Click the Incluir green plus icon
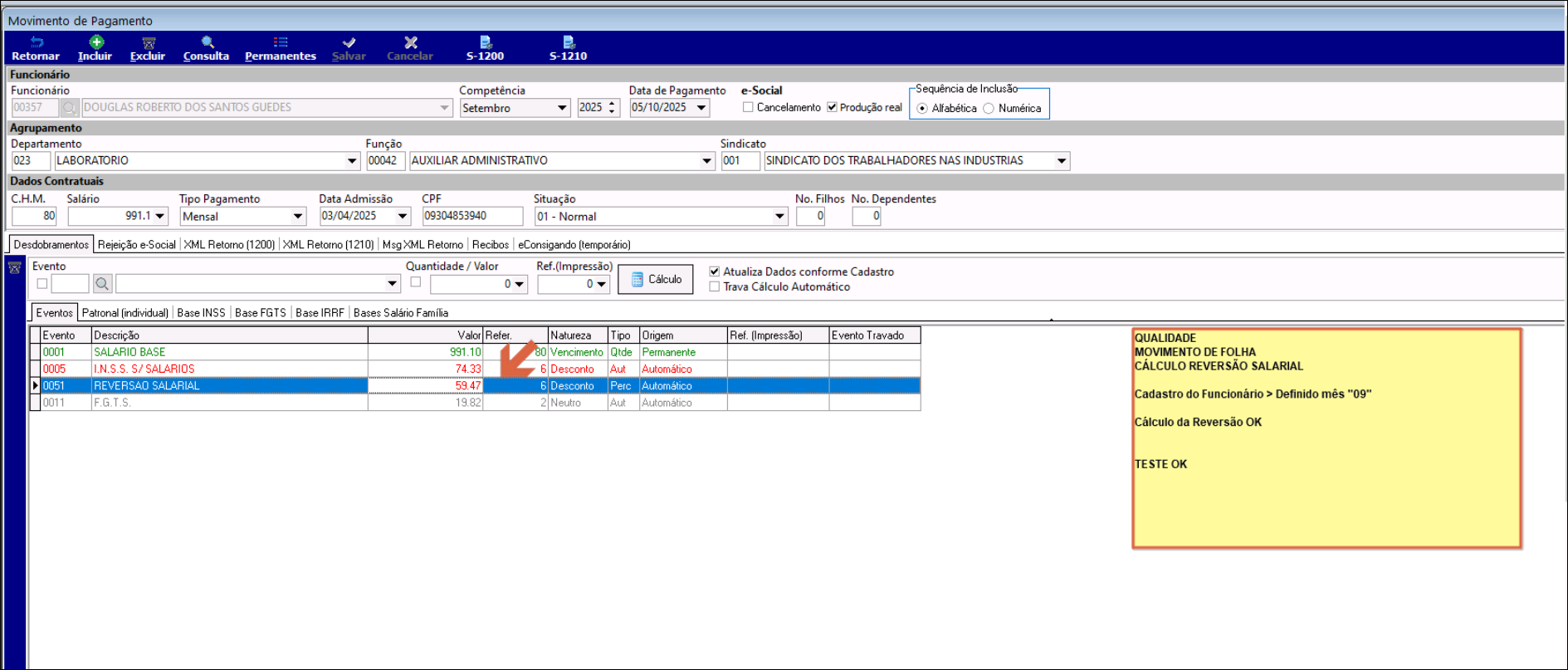Image resolution: width=1568 pixels, height=670 pixels. [x=95, y=42]
